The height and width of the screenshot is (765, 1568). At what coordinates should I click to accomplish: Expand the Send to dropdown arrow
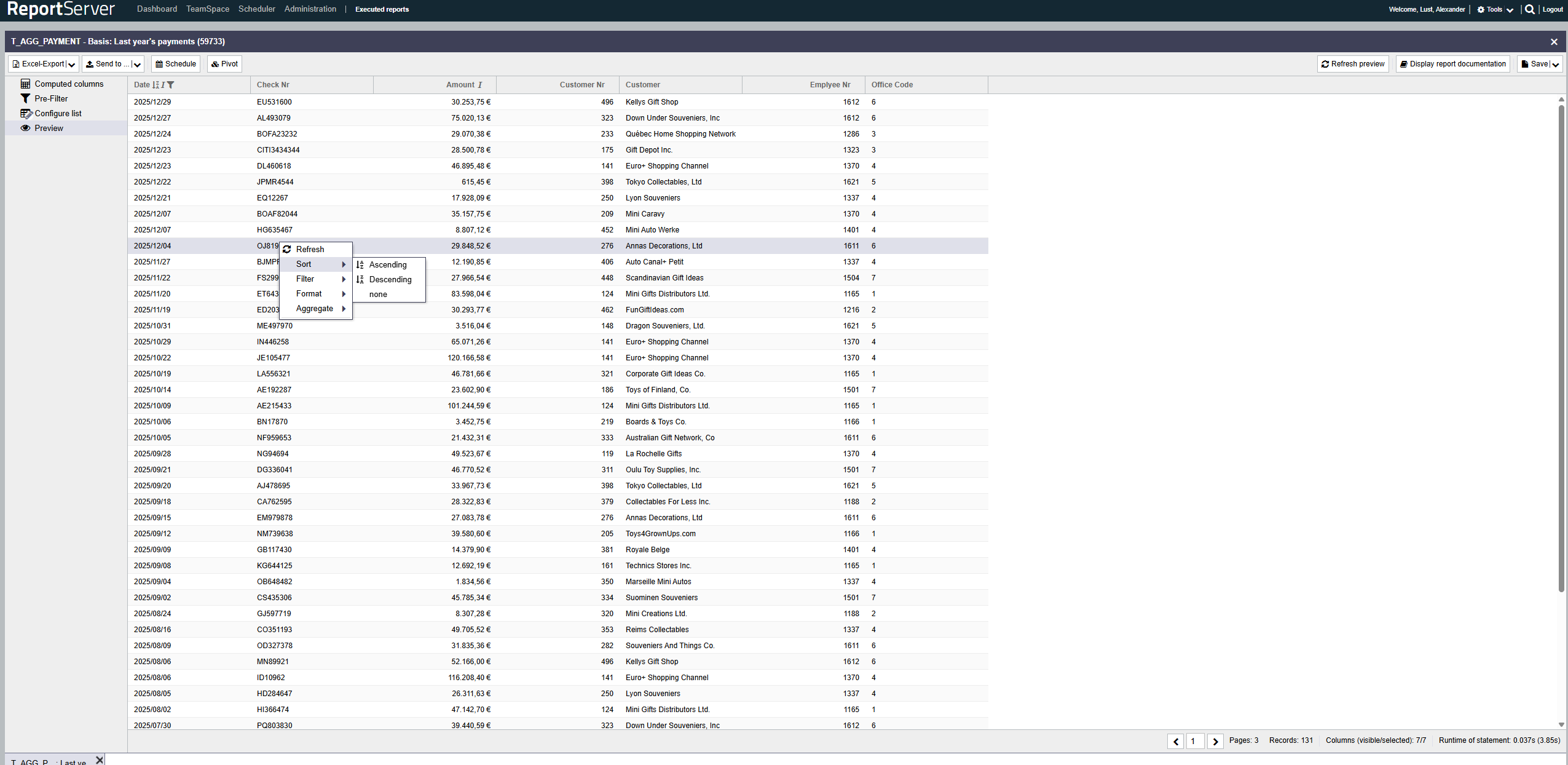click(x=137, y=65)
